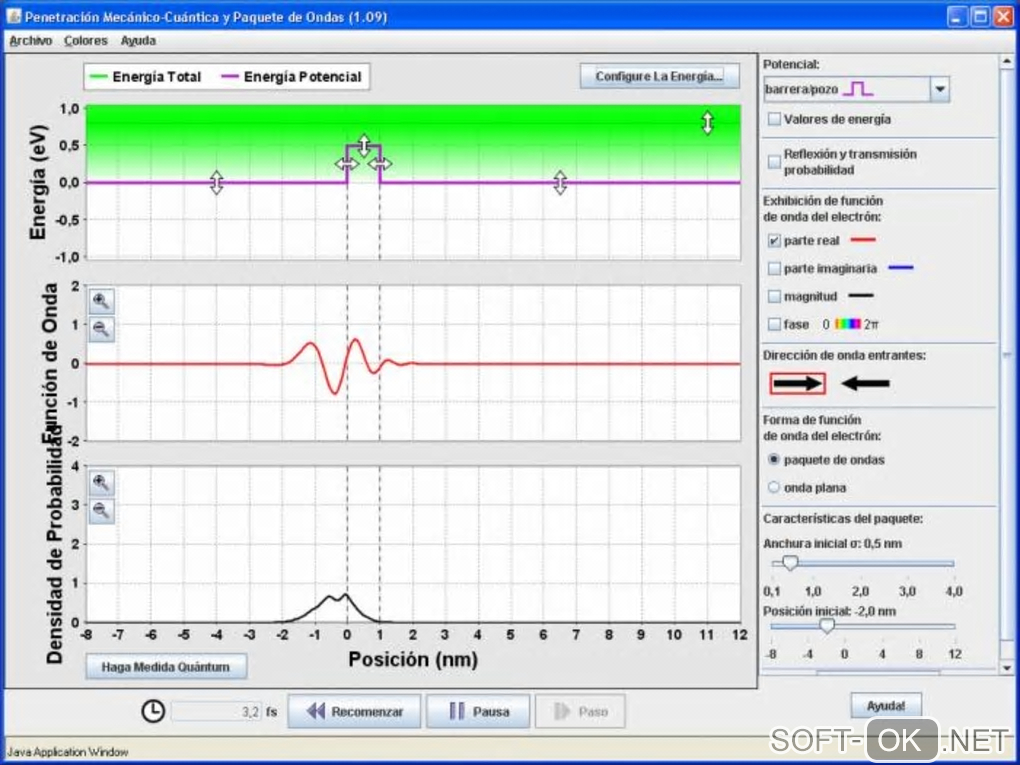Zoom in on the wave function plot
1020x765 pixels.
101,301
